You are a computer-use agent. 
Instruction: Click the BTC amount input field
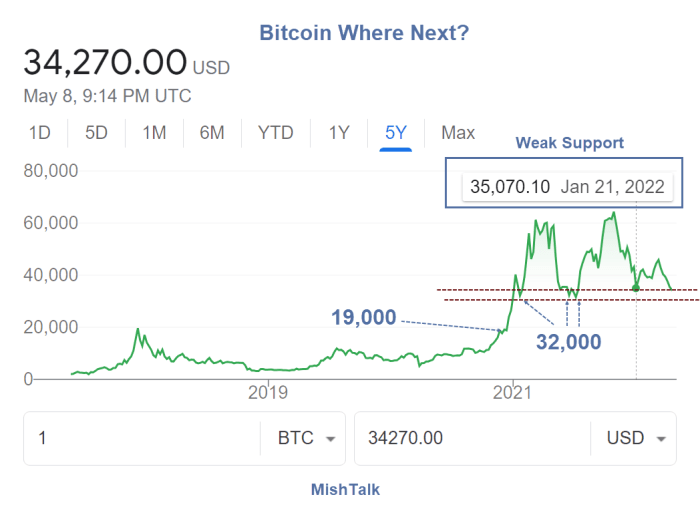point(140,438)
